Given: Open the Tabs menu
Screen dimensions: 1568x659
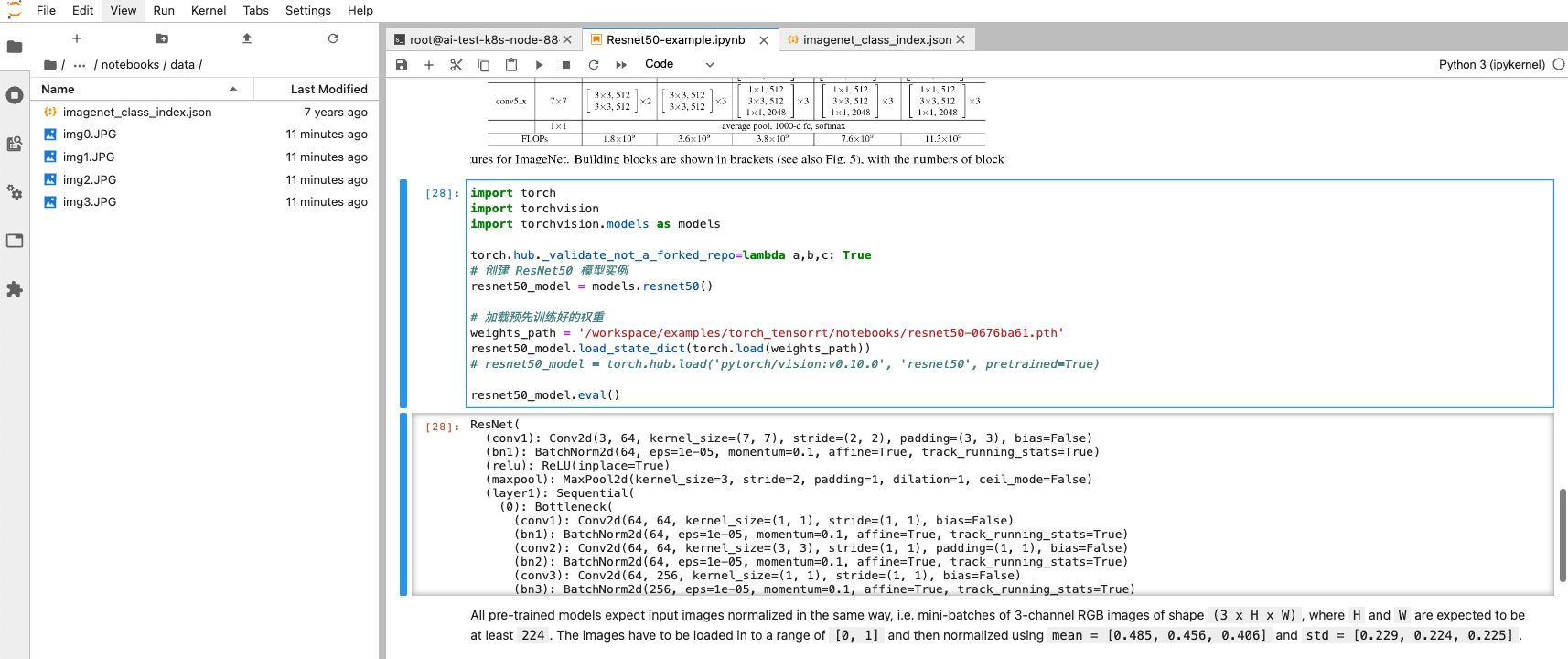Looking at the screenshot, I should [x=256, y=10].
